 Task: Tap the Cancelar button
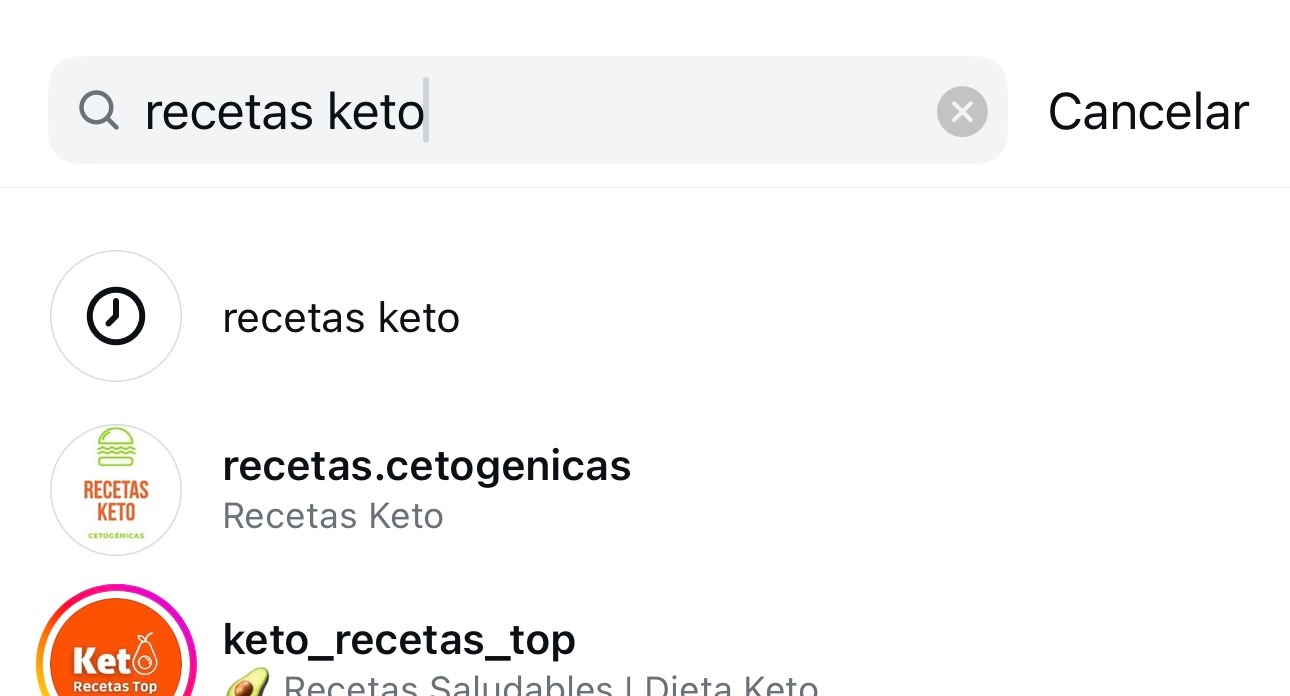(x=1148, y=112)
